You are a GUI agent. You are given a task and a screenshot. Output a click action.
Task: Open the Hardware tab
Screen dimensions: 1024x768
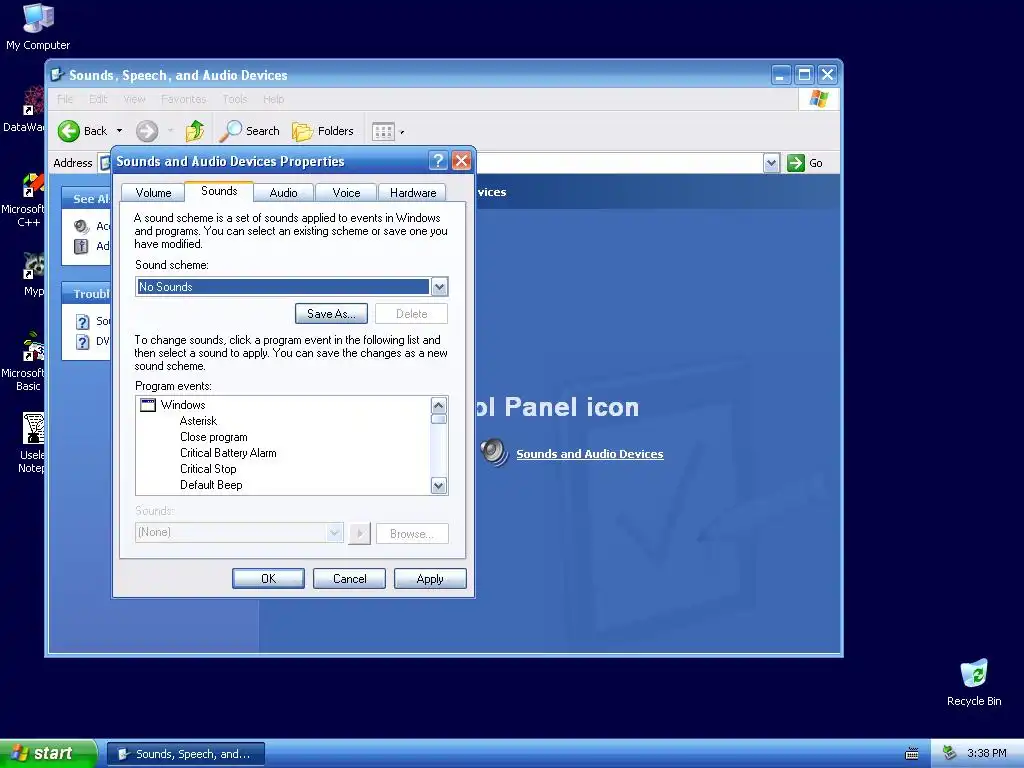413,193
